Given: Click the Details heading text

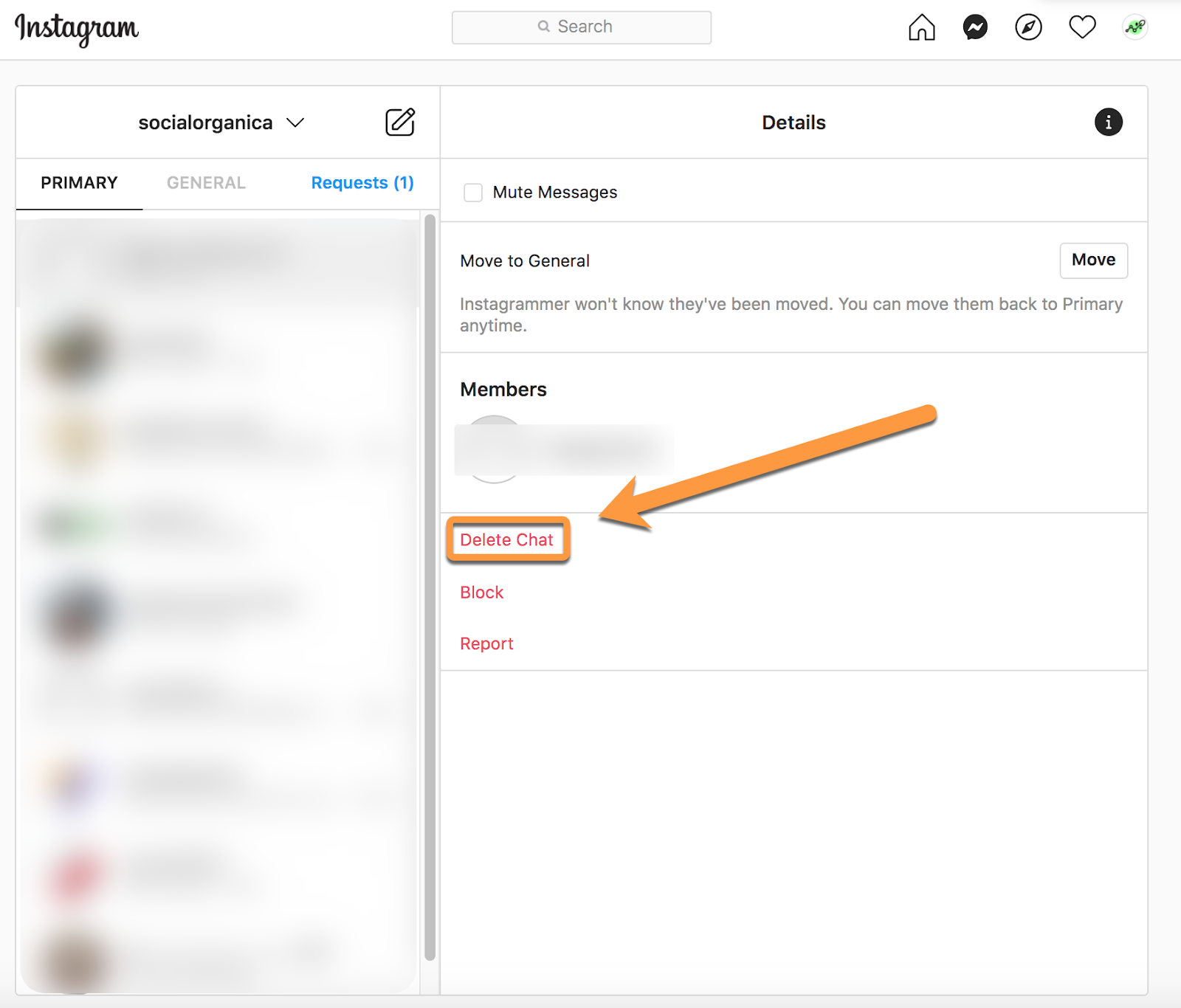Looking at the screenshot, I should click(793, 122).
